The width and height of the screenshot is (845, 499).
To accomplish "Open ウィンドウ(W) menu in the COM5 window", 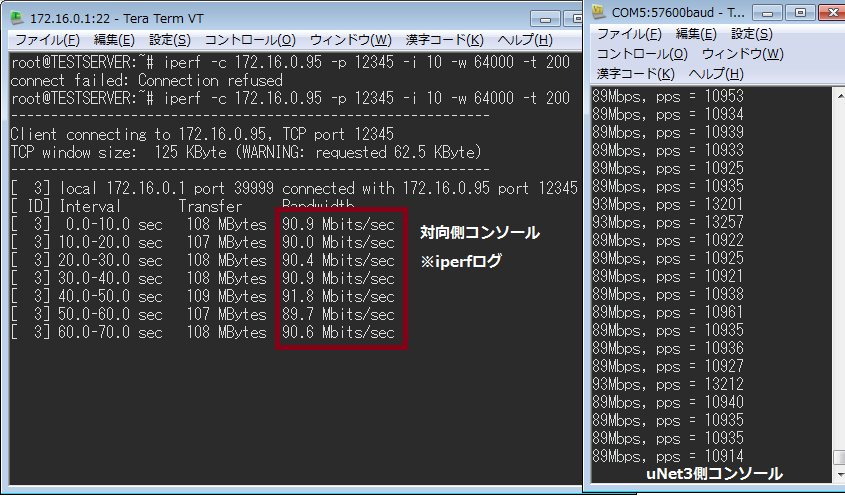I will click(742, 54).
